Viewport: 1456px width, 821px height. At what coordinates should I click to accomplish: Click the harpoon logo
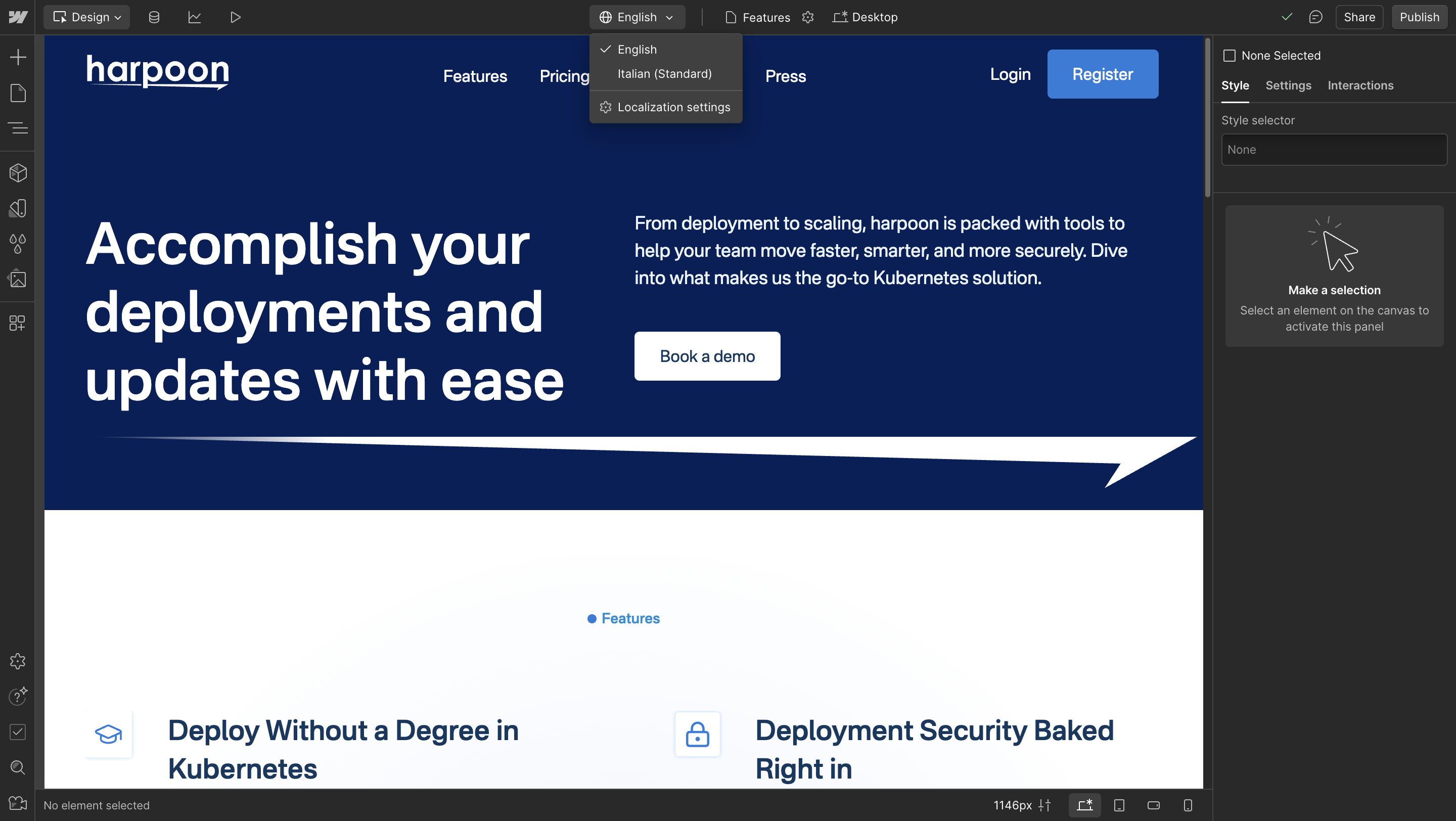click(158, 72)
